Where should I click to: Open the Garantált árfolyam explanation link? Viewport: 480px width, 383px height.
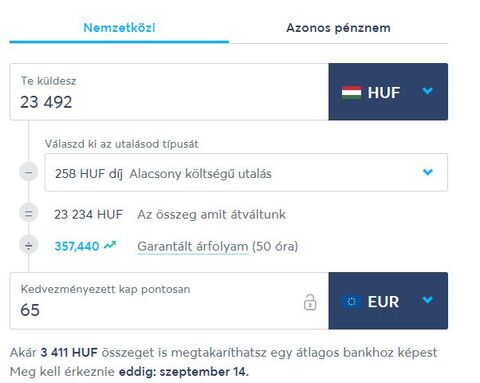(x=193, y=247)
